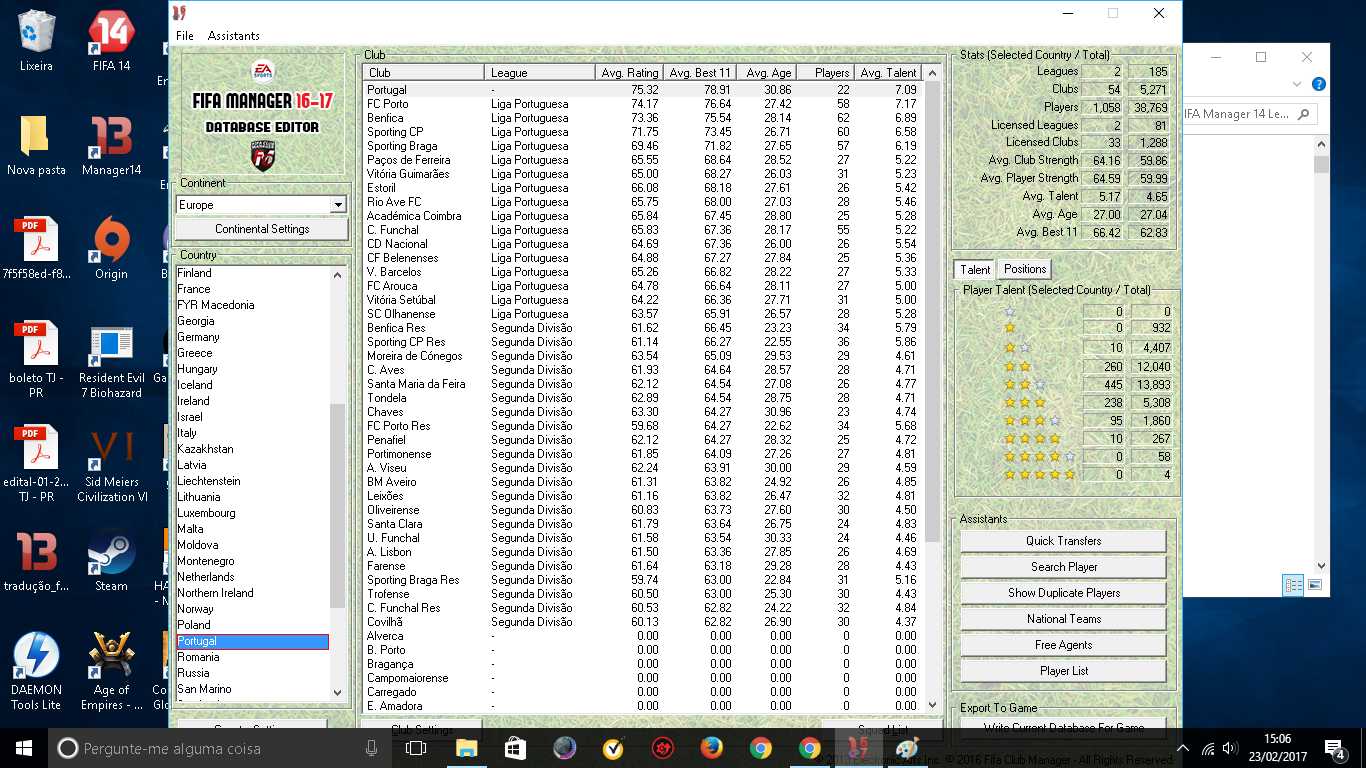The image size is (1366, 768).
Task: Open the tradução_f desktop icon
Action: [x=37, y=562]
